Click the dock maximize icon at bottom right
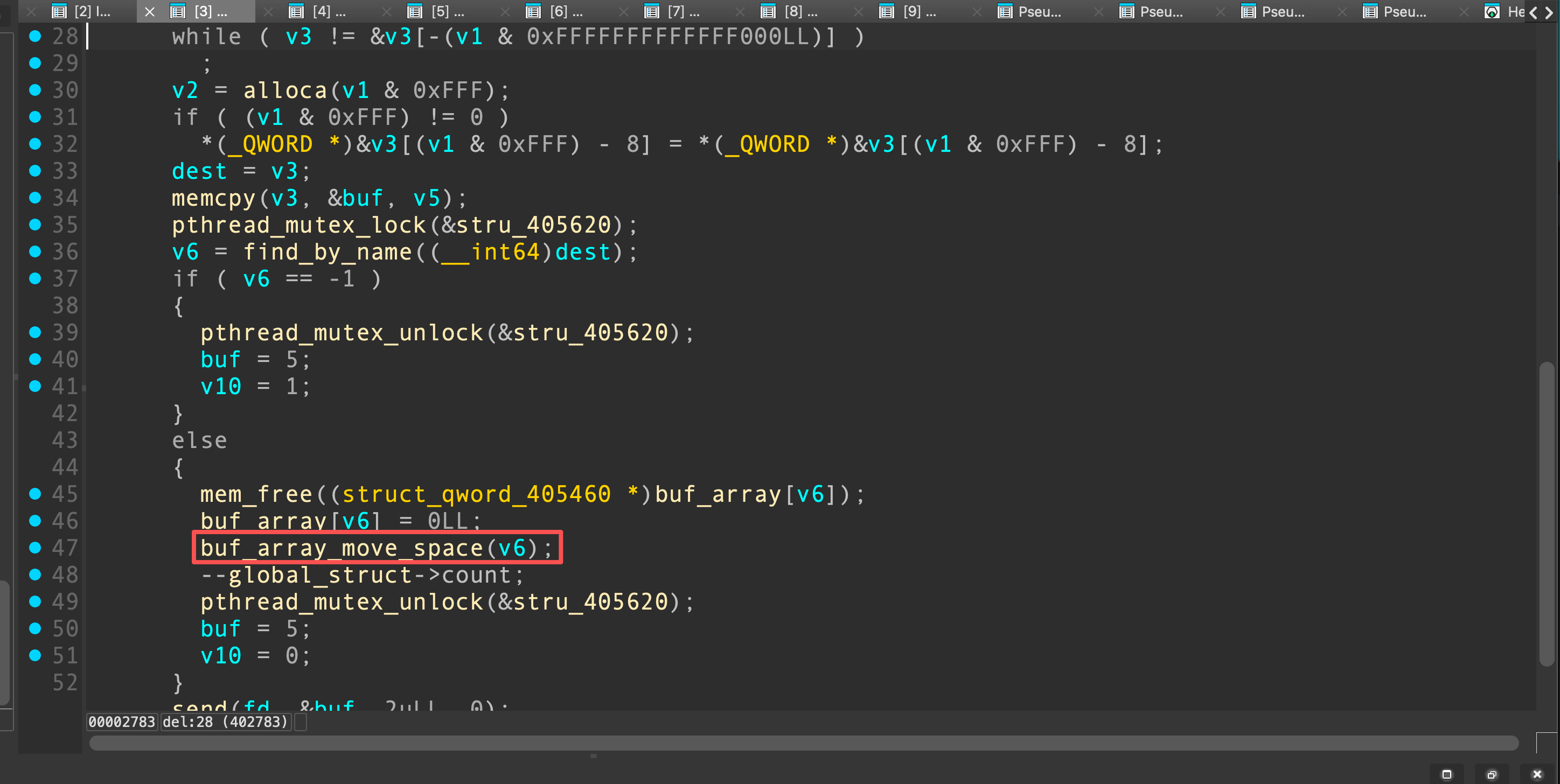 point(1447,774)
